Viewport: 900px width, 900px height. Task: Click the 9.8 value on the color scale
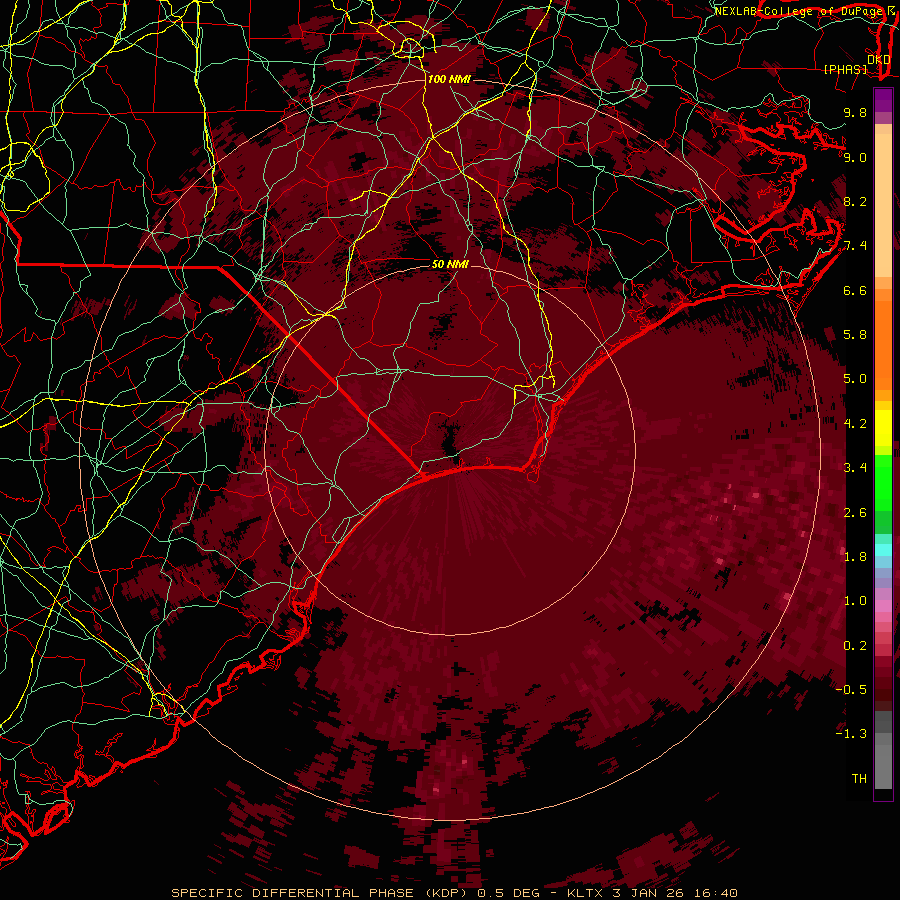point(855,112)
